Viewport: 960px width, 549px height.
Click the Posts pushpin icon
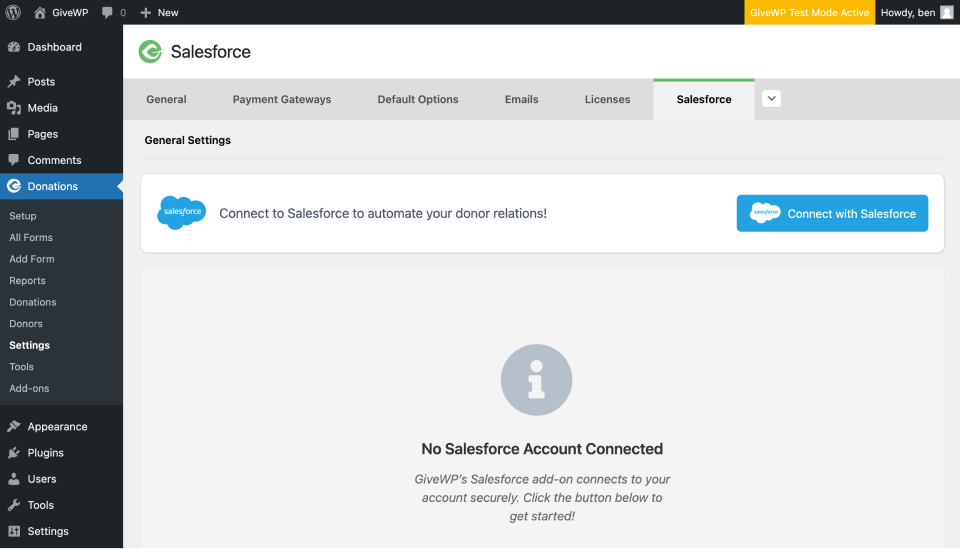pyautogui.click(x=13, y=81)
